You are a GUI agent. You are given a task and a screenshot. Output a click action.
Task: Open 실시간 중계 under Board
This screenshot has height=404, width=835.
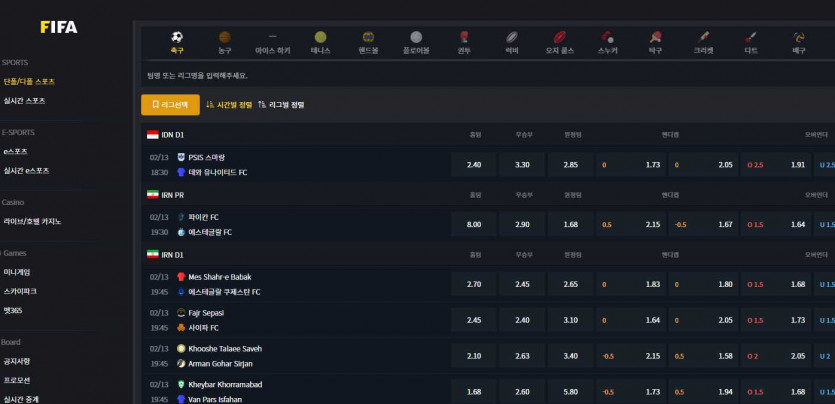pos(21,399)
